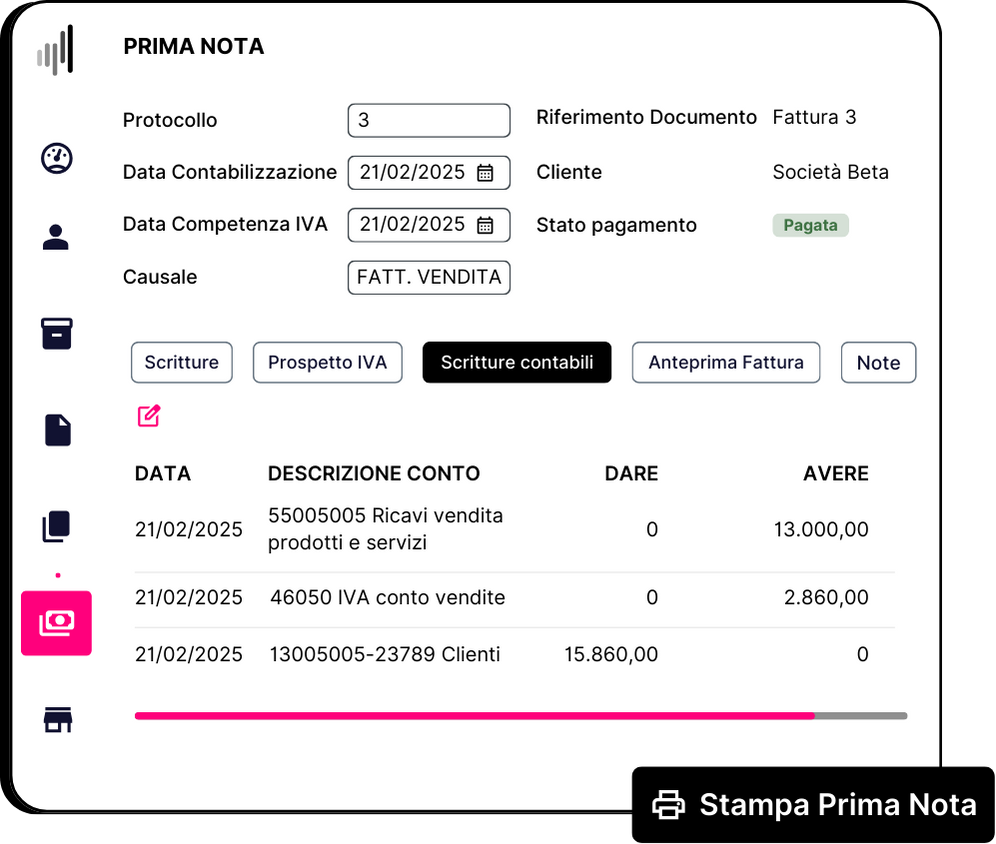The image size is (996, 844).
Task: Open the stacked documents sidebar icon
Action: pyautogui.click(x=56, y=526)
